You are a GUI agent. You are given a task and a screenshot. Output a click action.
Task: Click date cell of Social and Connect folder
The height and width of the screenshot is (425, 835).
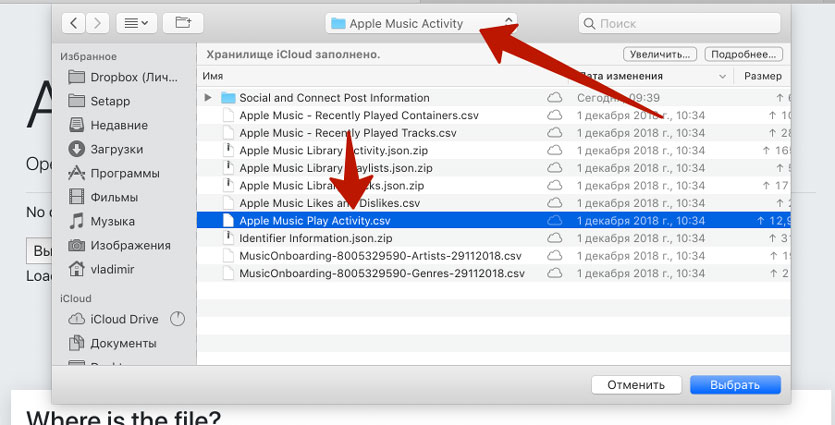tap(618, 98)
